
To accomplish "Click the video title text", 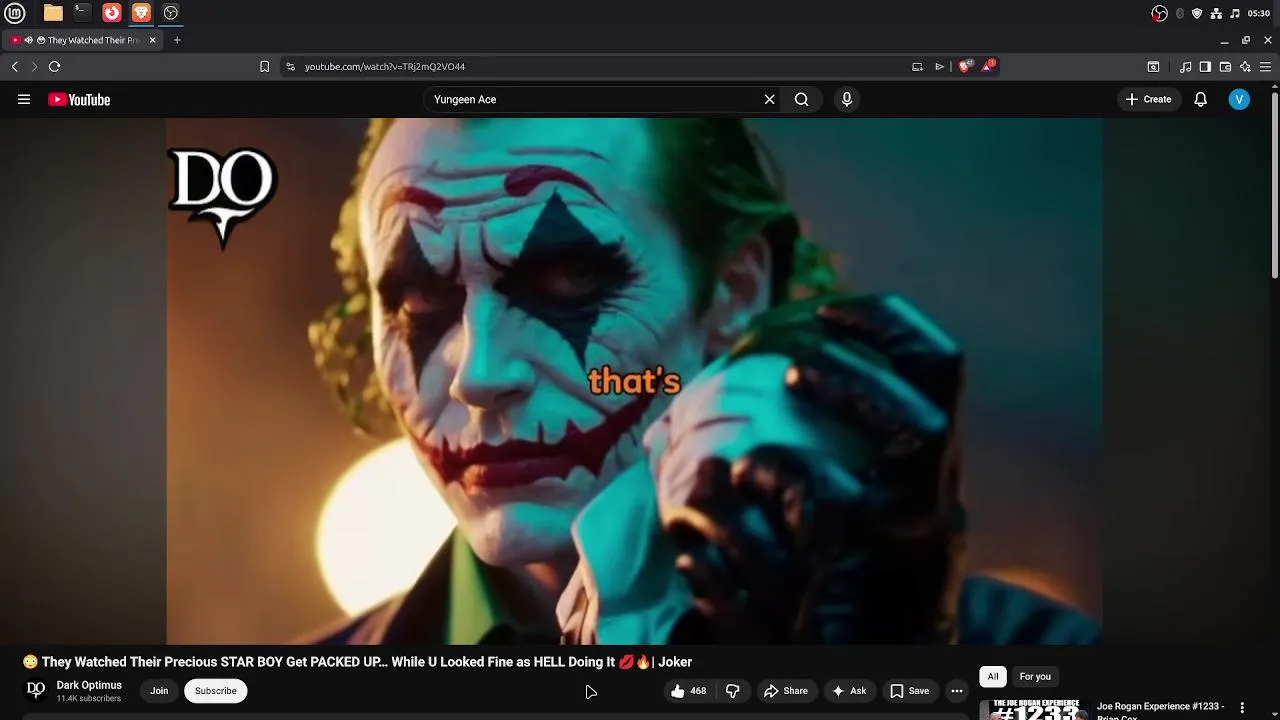I will click(357, 662).
